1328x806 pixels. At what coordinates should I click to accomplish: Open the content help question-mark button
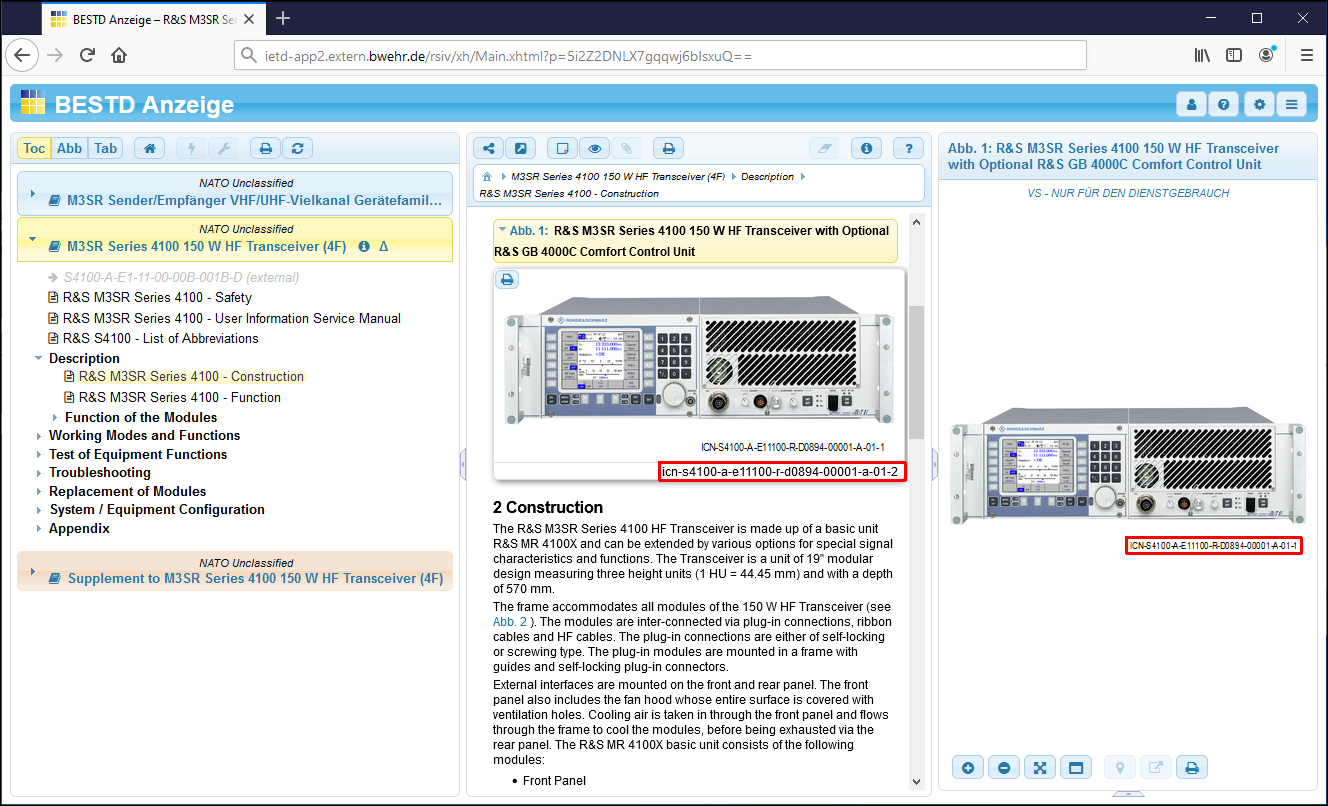908,148
